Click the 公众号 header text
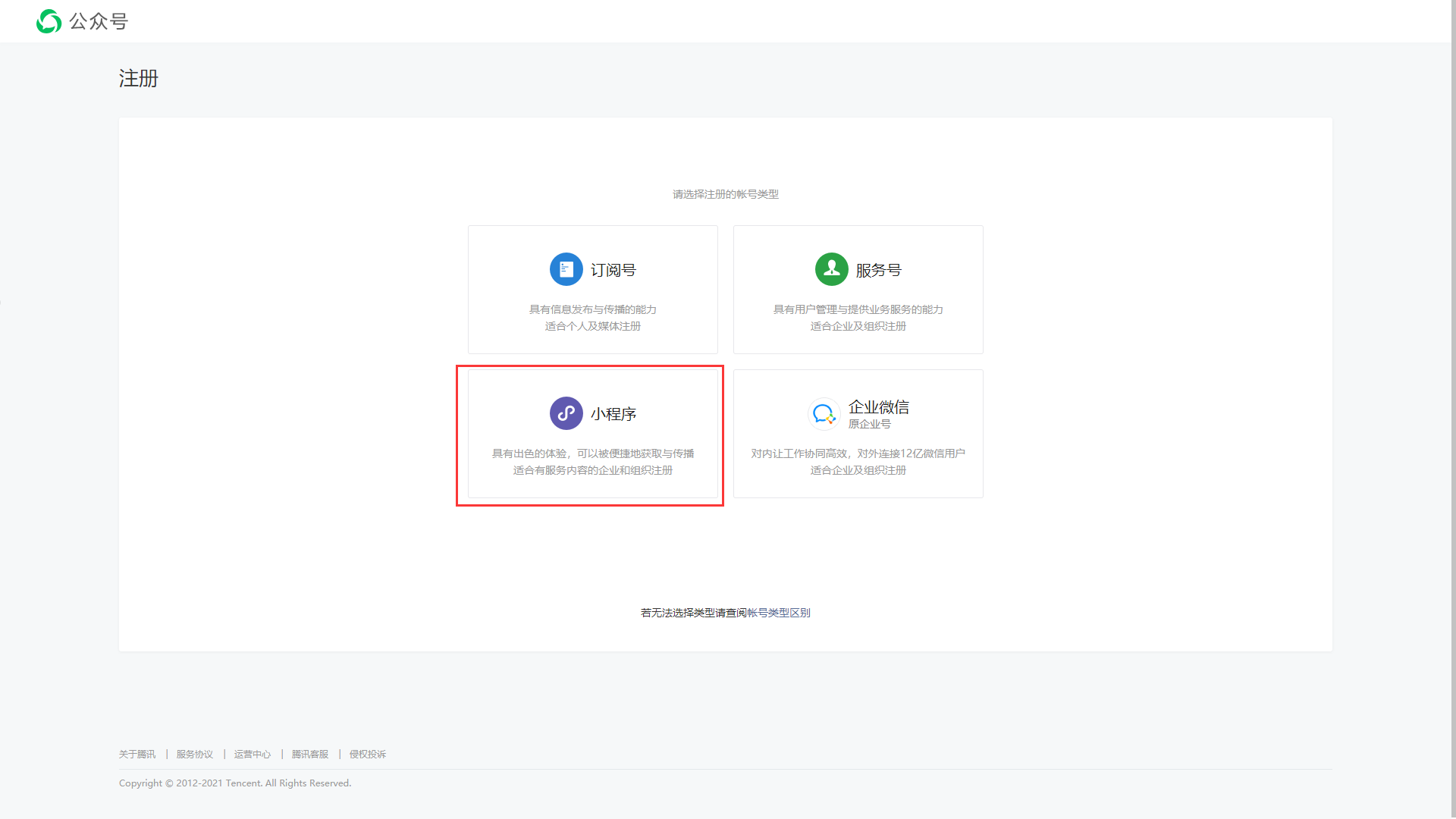 click(99, 21)
